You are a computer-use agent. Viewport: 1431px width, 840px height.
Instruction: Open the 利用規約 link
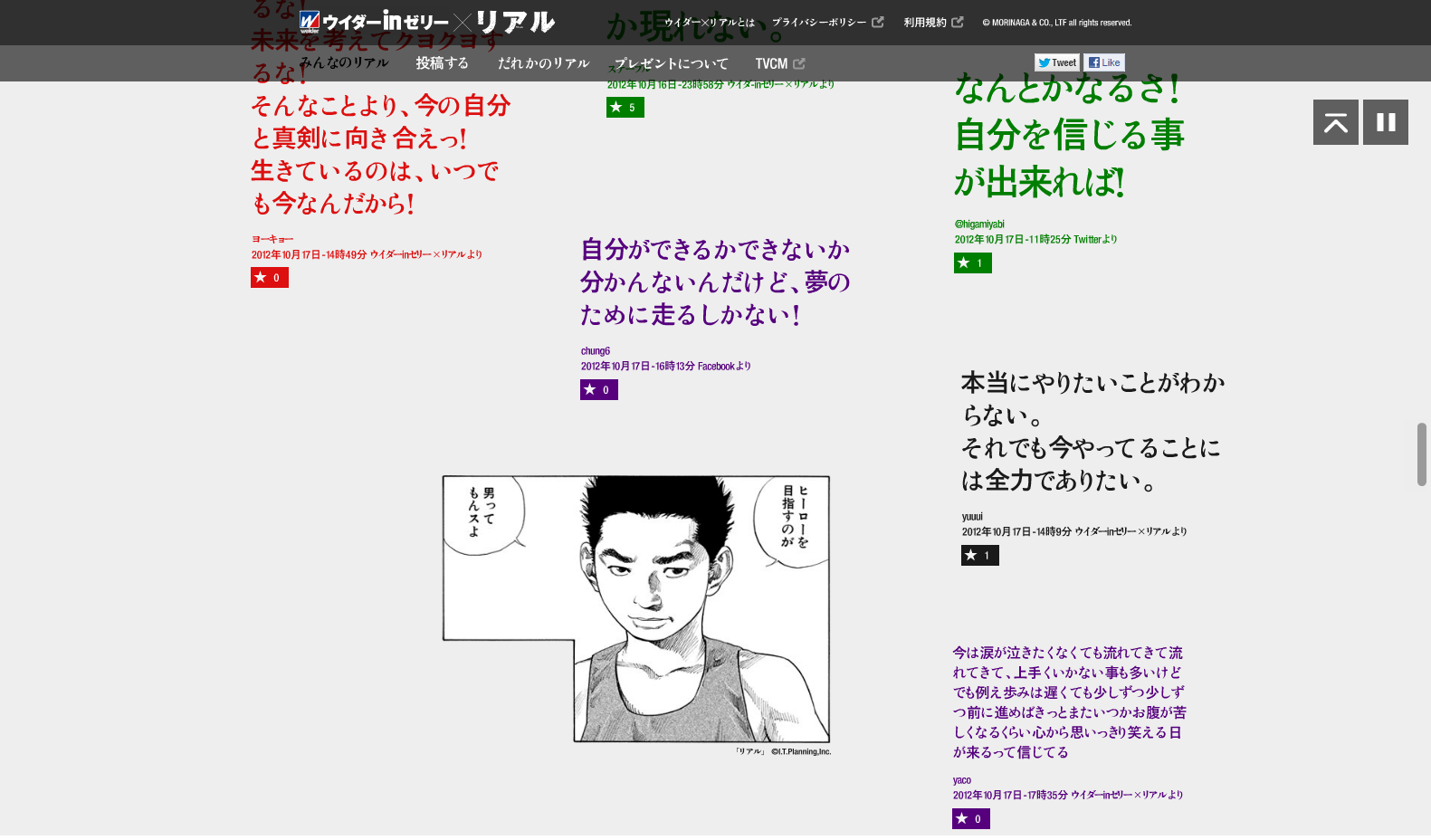pos(932,23)
